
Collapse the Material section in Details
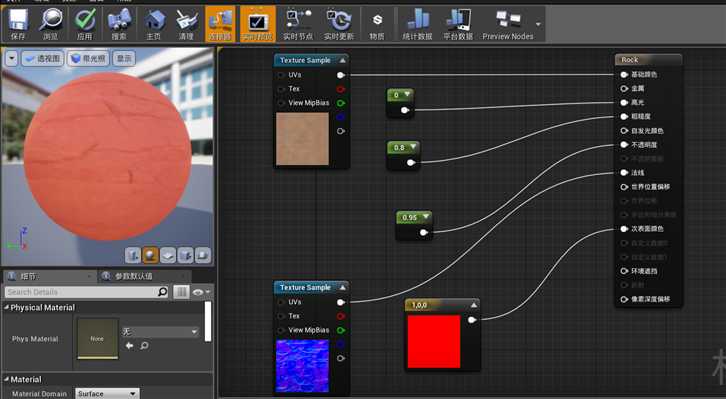pyautogui.click(x=6, y=380)
